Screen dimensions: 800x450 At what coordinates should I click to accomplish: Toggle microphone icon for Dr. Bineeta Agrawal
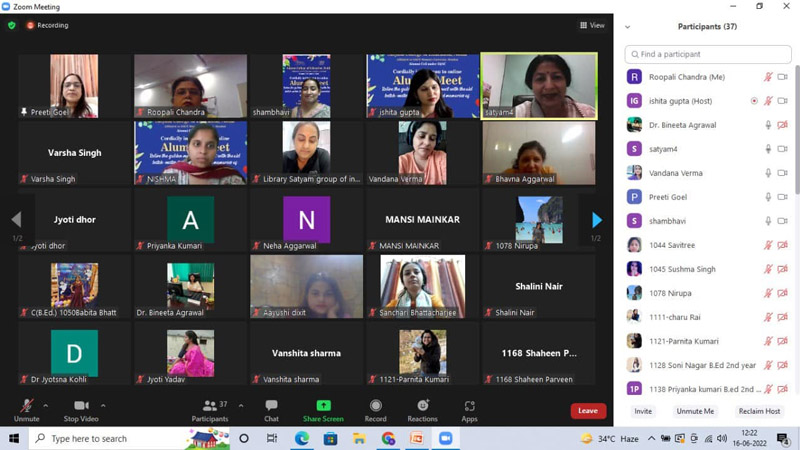click(x=768, y=125)
